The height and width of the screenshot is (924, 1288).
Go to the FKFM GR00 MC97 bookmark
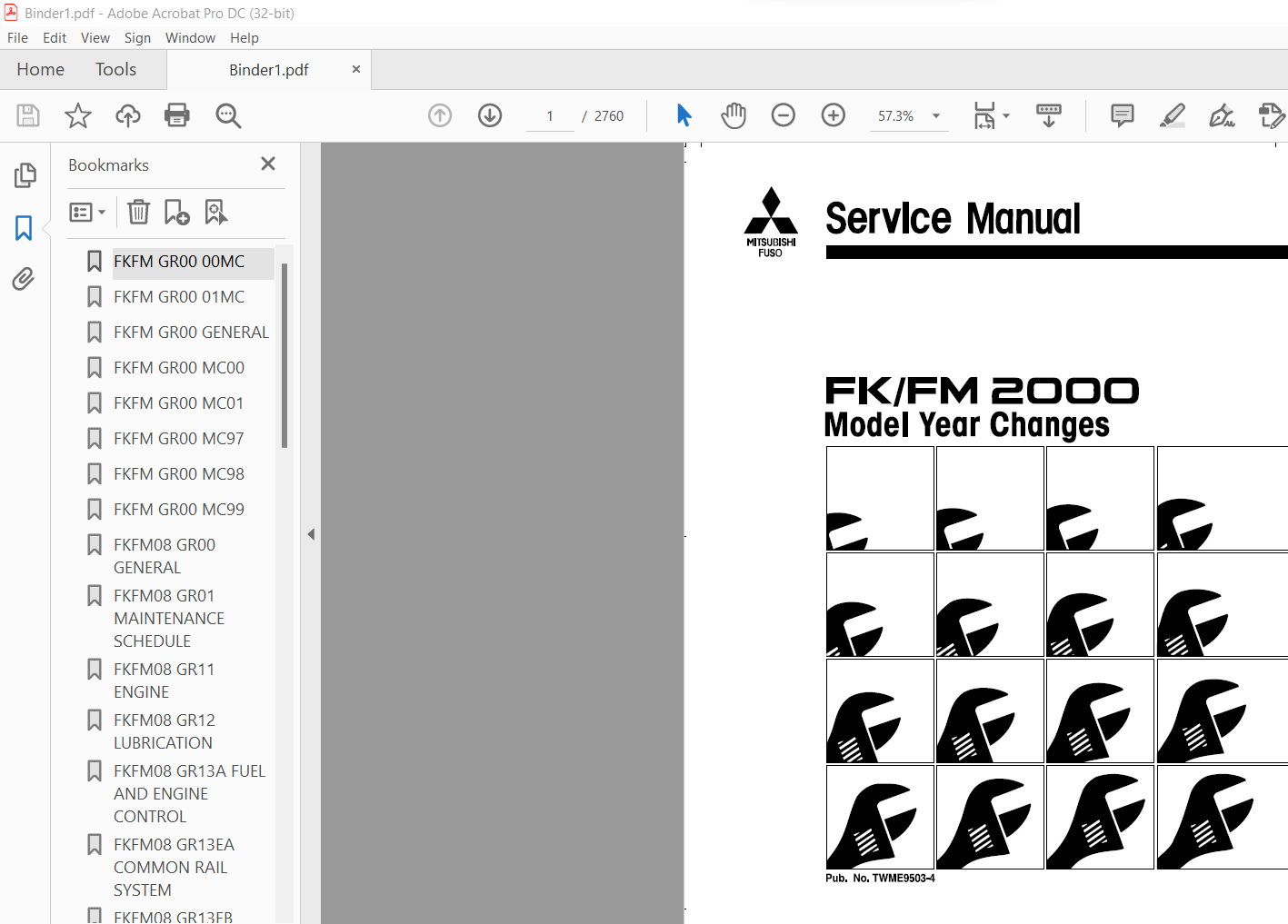(179, 439)
